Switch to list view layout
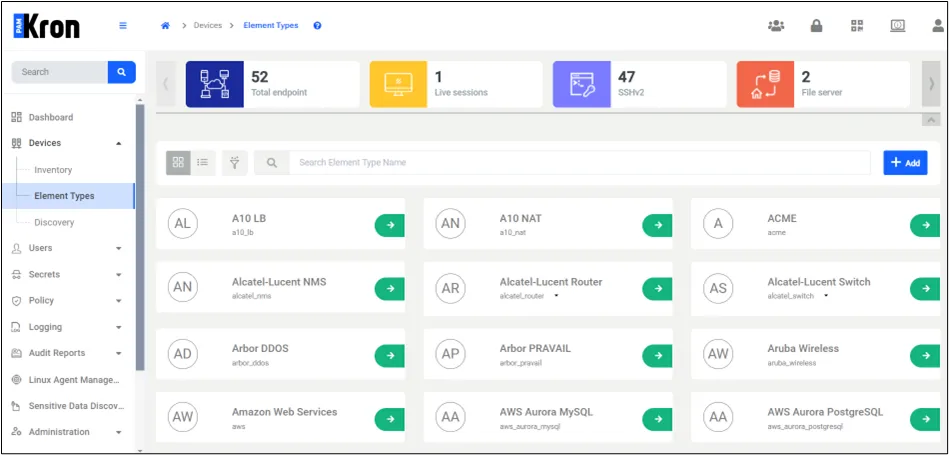949x455 pixels. pos(203,163)
